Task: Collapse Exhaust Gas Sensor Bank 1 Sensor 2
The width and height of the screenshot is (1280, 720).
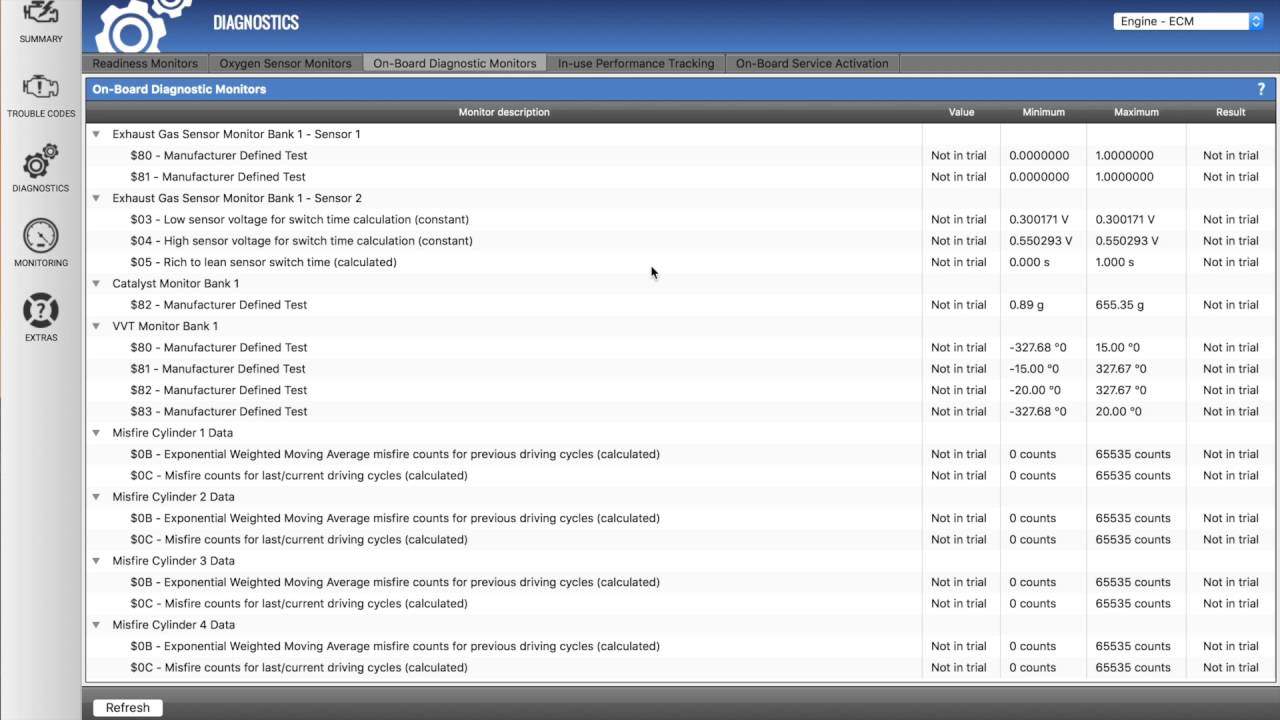Action: (x=97, y=198)
